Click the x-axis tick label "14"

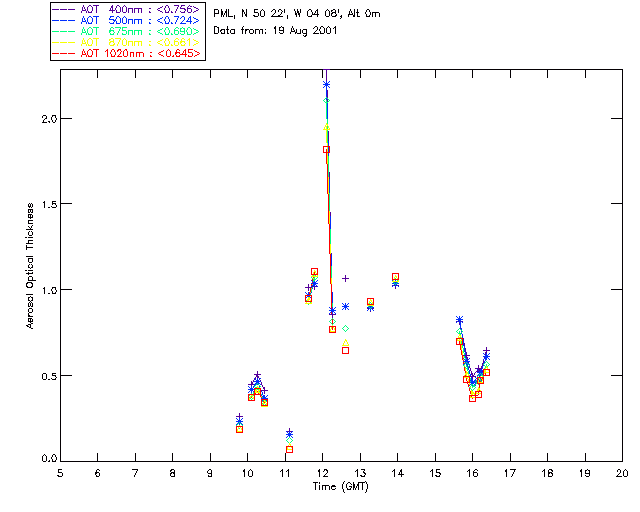[398, 473]
